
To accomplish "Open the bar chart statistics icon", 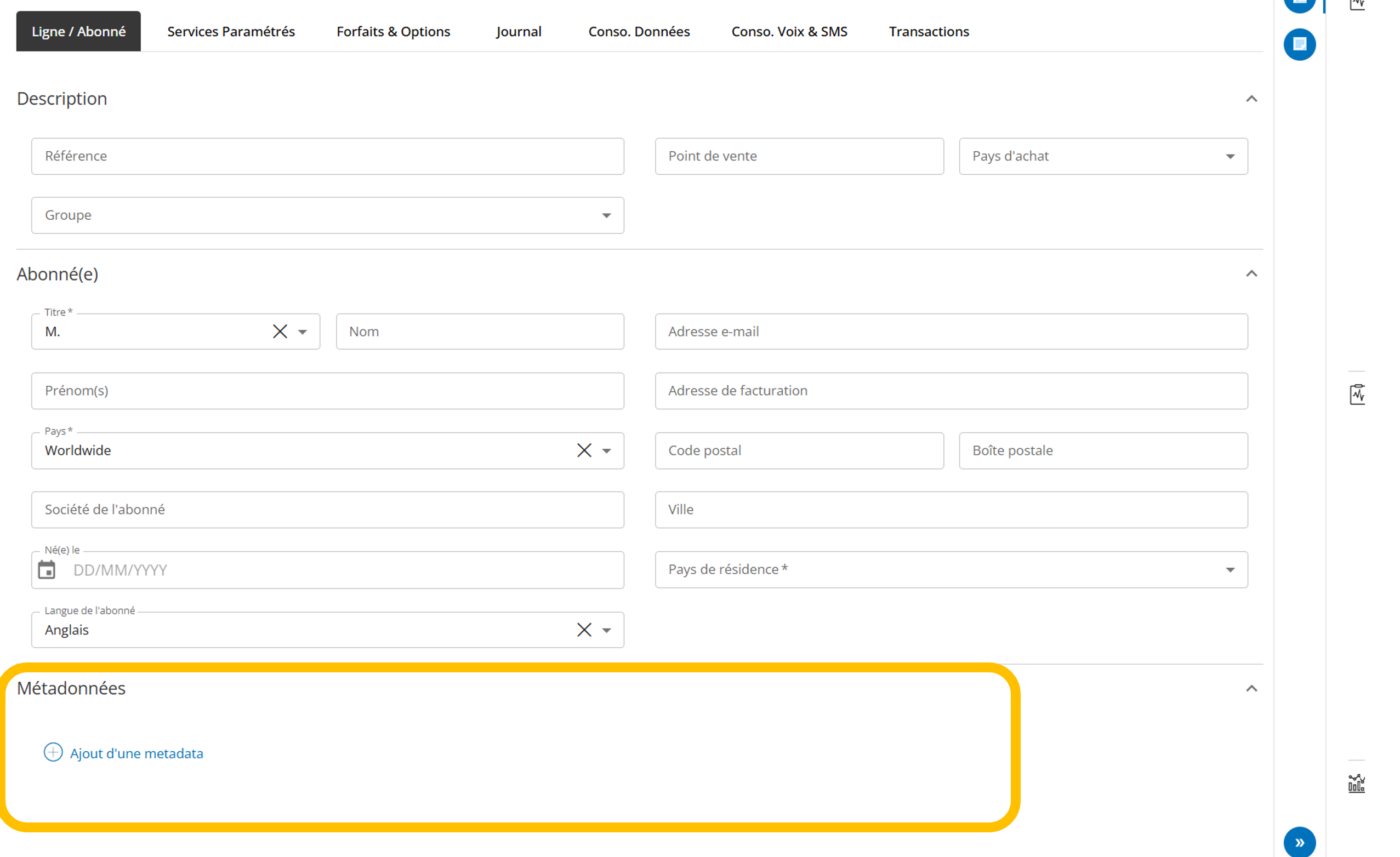I will coord(1356,784).
